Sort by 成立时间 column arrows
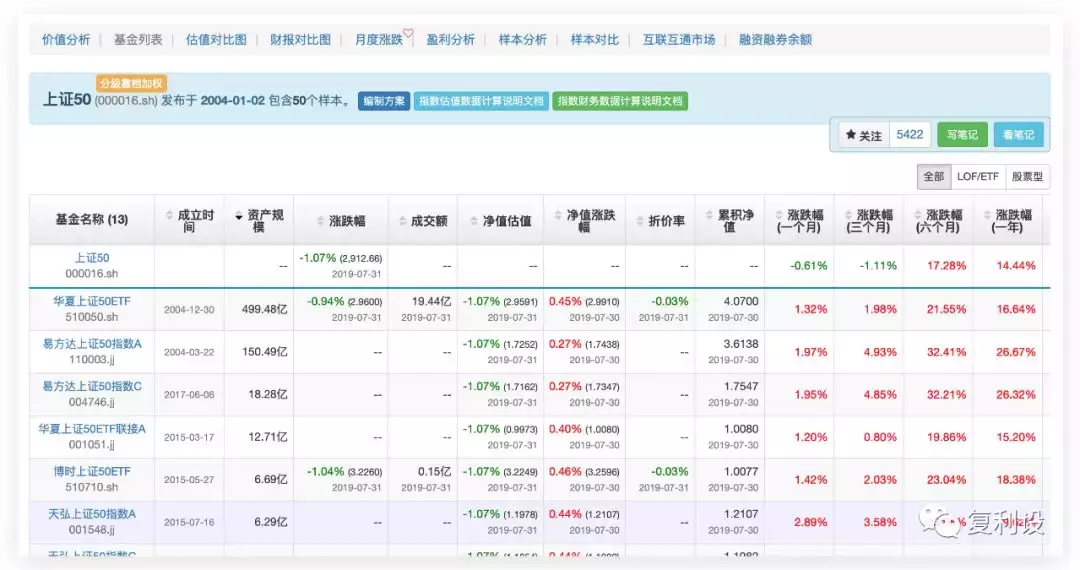Image resolution: width=1080 pixels, height=570 pixels. coord(169,215)
